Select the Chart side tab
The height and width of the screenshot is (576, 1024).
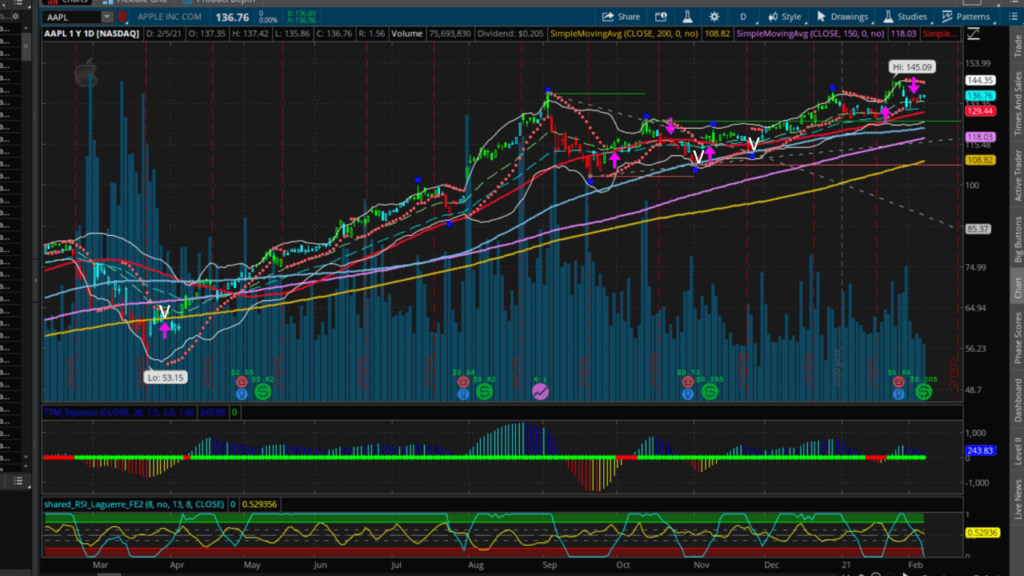click(x=1017, y=287)
